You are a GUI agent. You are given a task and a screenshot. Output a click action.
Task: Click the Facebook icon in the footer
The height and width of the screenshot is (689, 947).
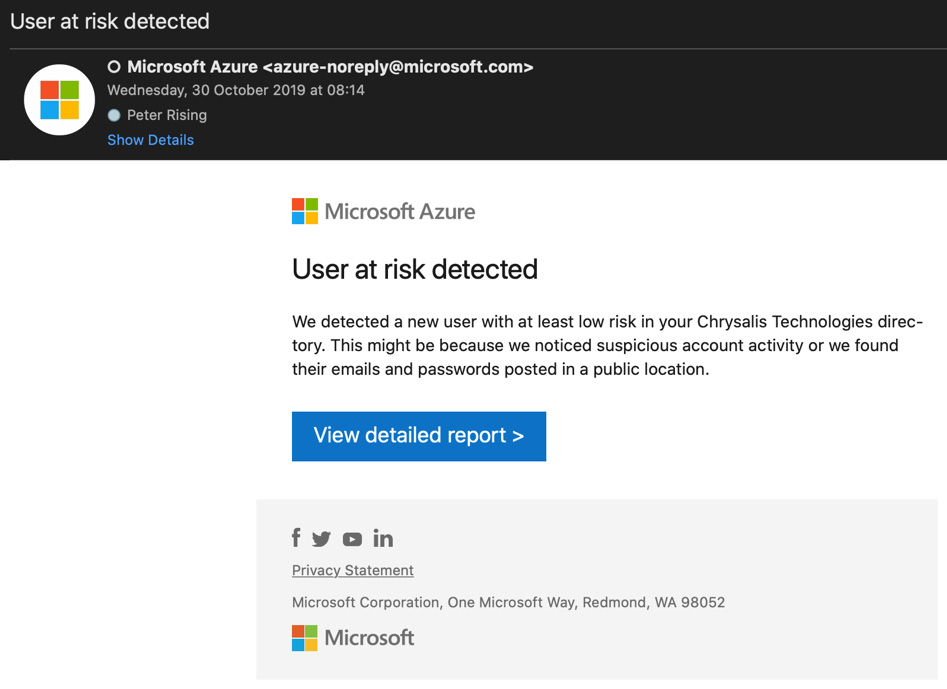(x=296, y=538)
